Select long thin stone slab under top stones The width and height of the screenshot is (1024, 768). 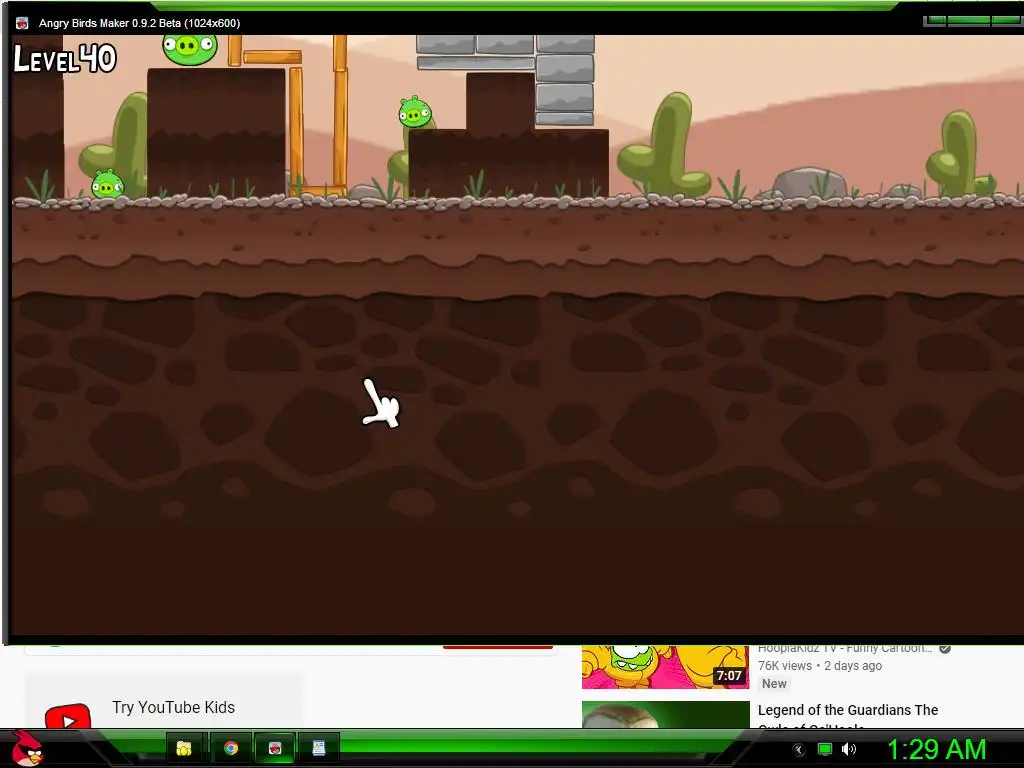click(x=476, y=63)
